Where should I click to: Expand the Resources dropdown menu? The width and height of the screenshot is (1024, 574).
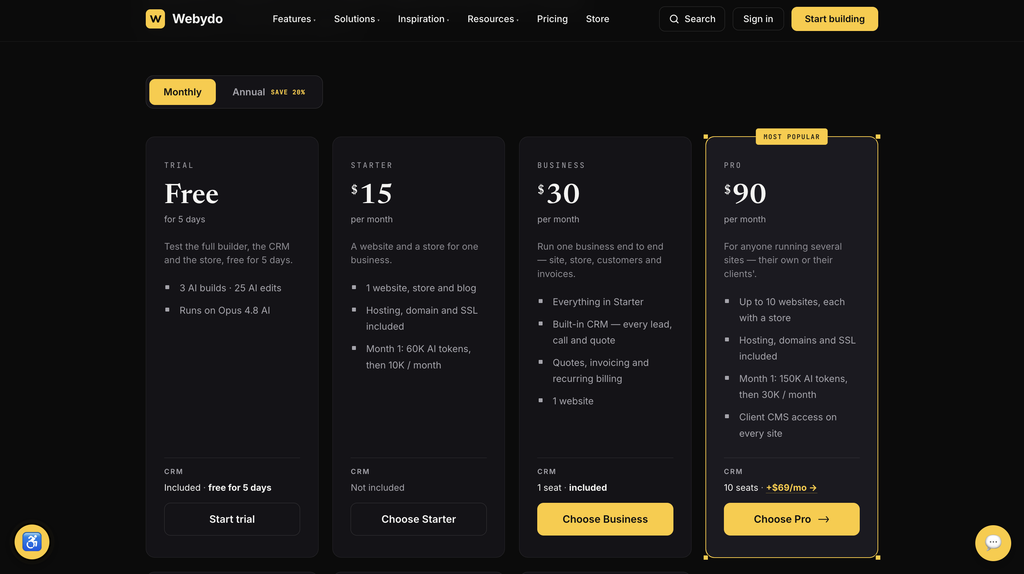tap(493, 19)
